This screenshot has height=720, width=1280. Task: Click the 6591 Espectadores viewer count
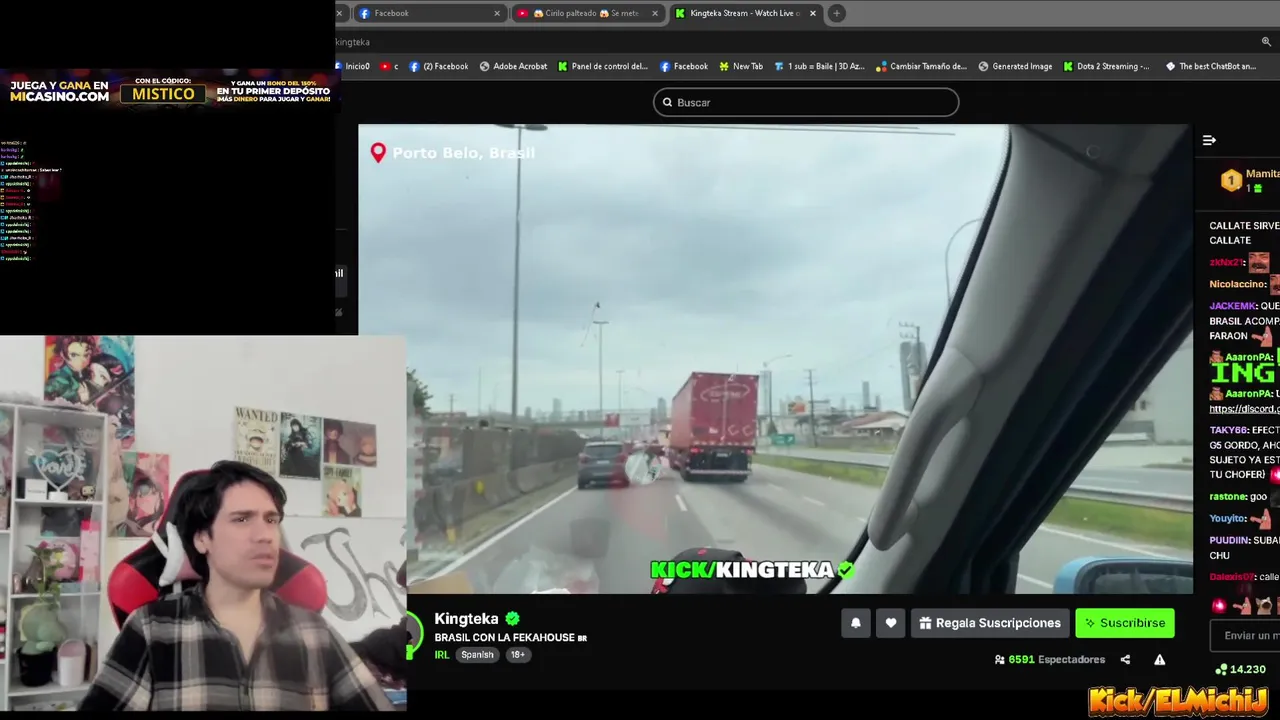pyautogui.click(x=1050, y=659)
